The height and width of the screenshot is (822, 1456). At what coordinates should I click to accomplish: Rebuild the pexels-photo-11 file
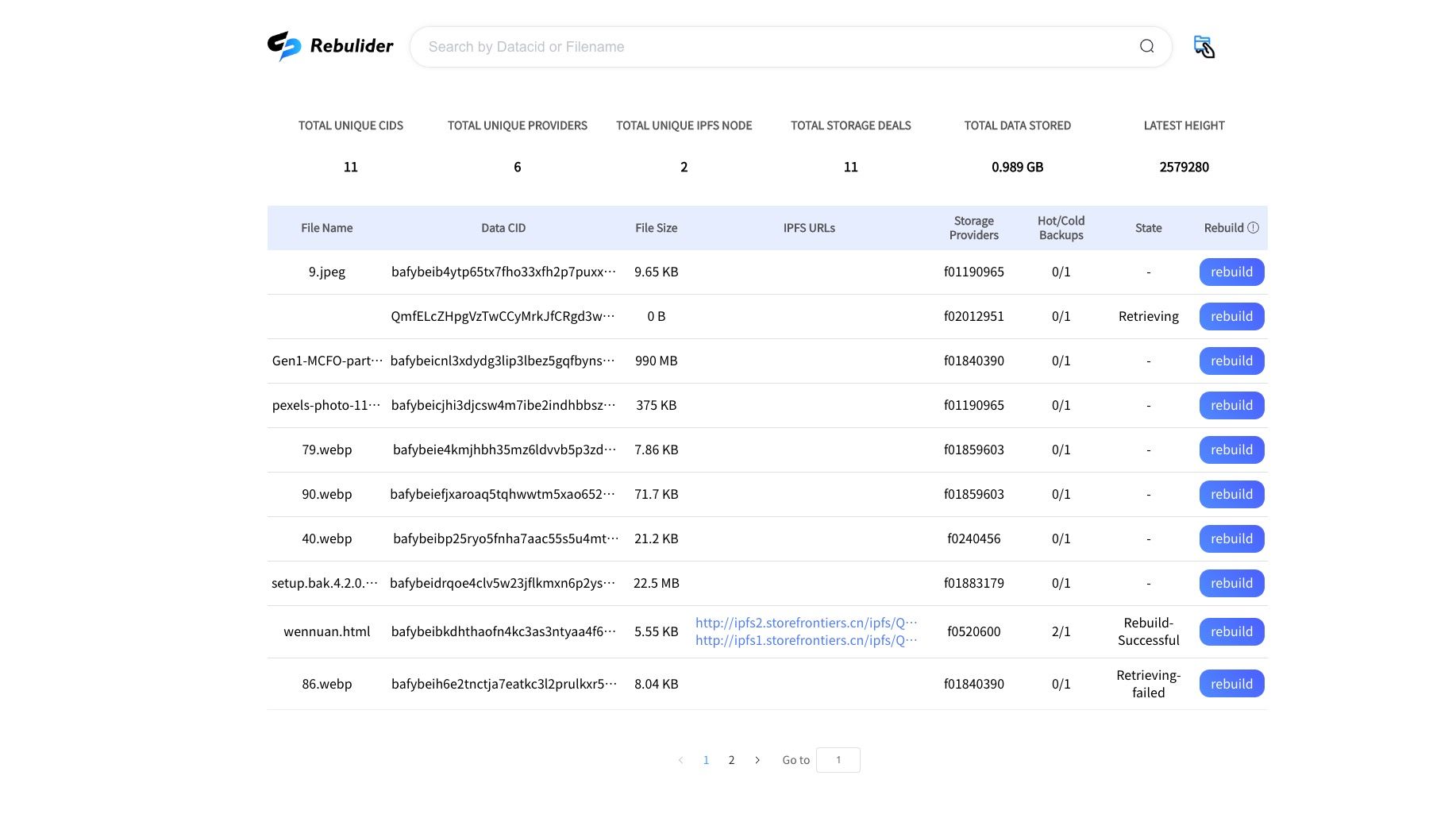click(x=1231, y=405)
